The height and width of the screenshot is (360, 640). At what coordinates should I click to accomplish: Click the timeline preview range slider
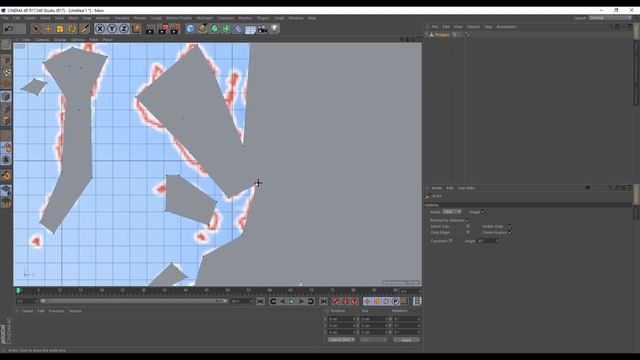[134, 301]
